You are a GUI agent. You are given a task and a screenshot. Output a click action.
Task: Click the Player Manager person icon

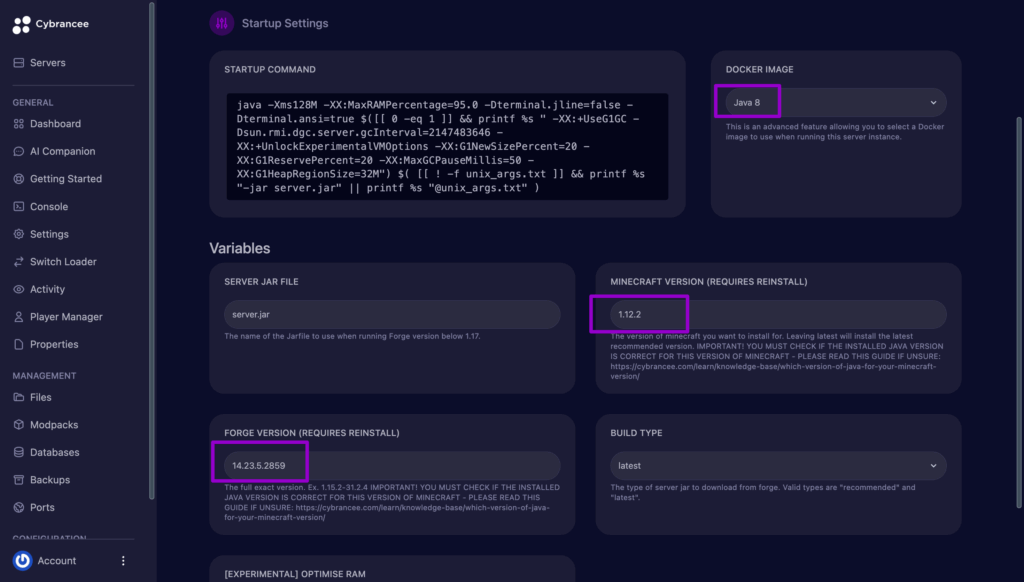[18, 317]
